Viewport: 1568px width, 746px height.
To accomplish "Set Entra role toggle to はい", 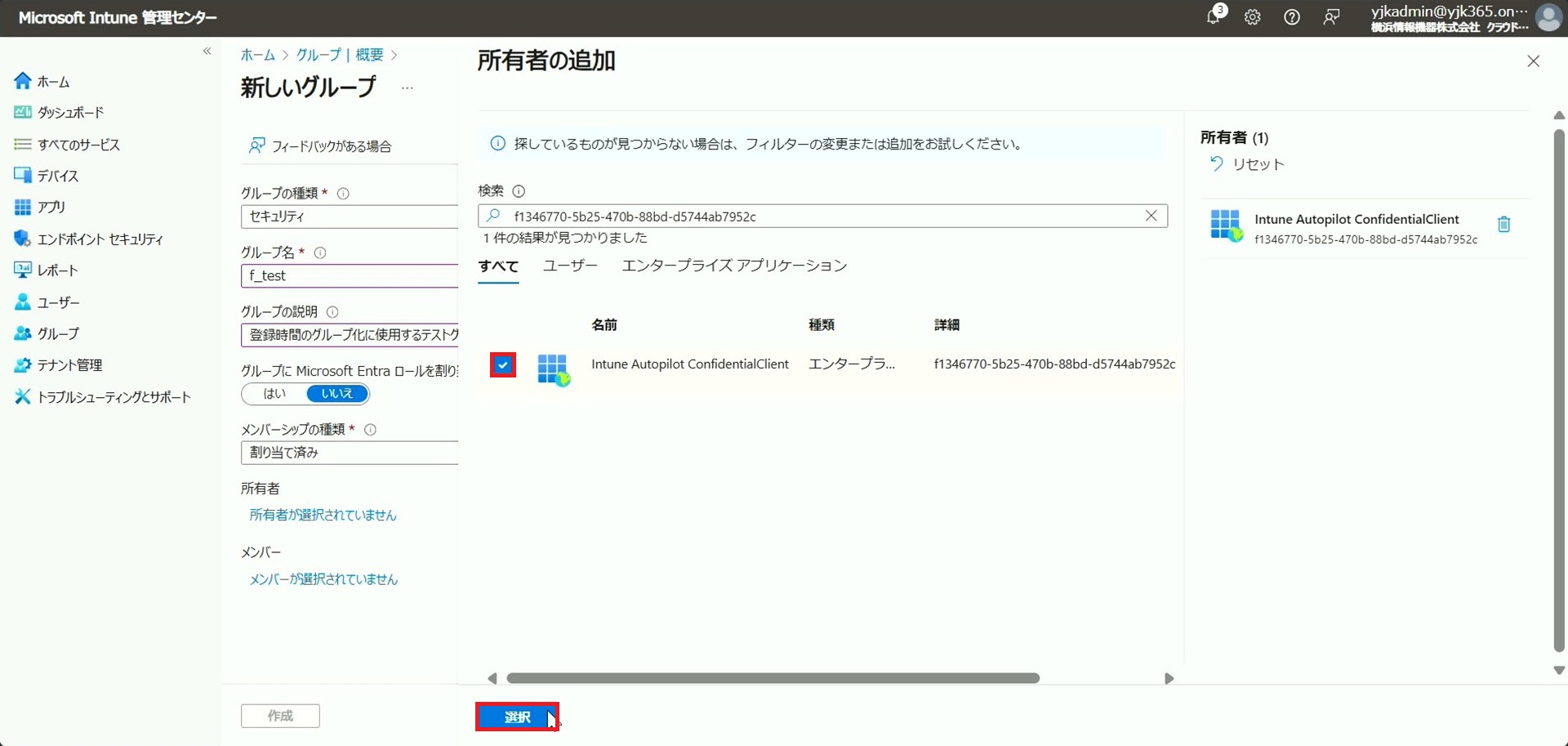I will 274,394.
